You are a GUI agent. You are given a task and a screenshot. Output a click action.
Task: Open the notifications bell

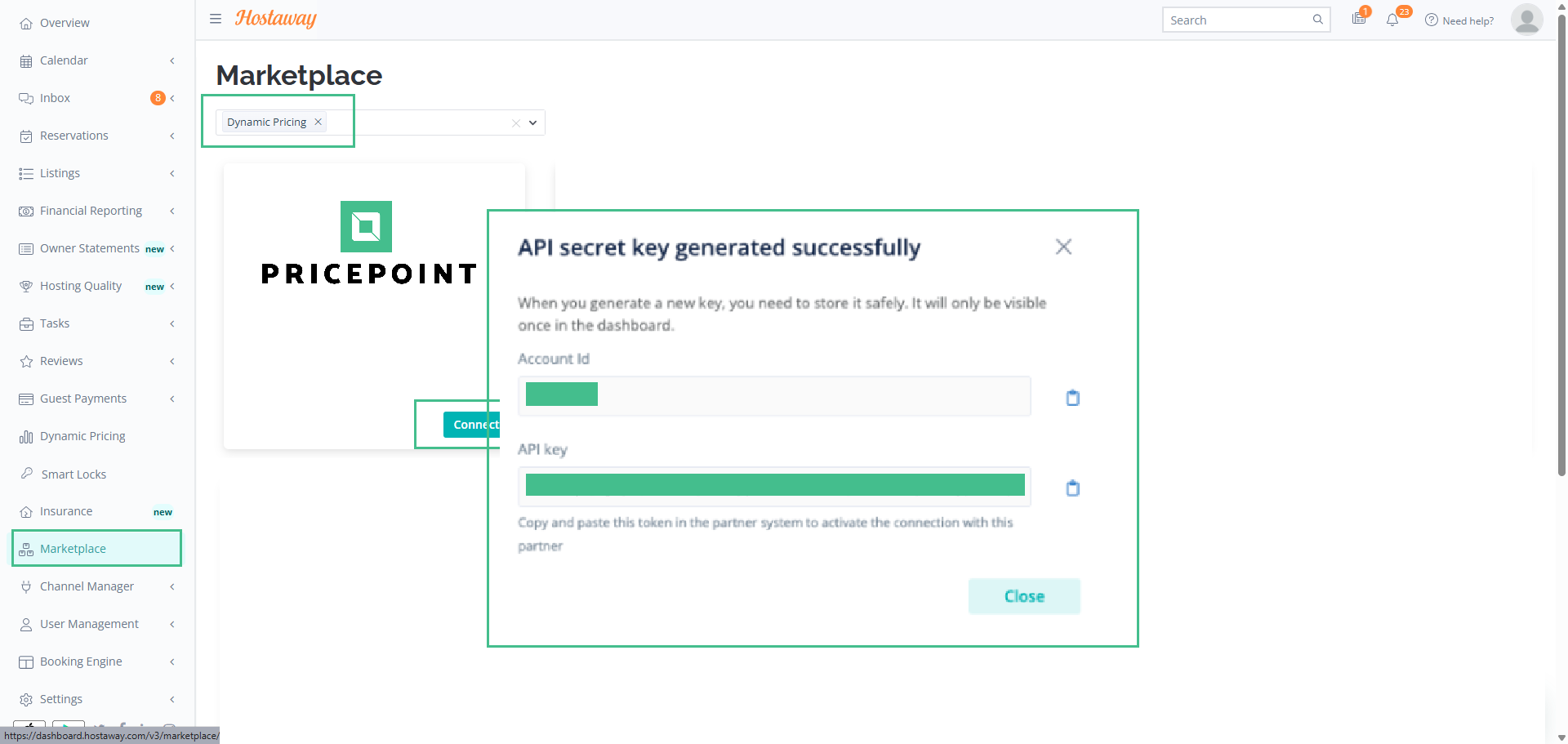(x=1392, y=20)
